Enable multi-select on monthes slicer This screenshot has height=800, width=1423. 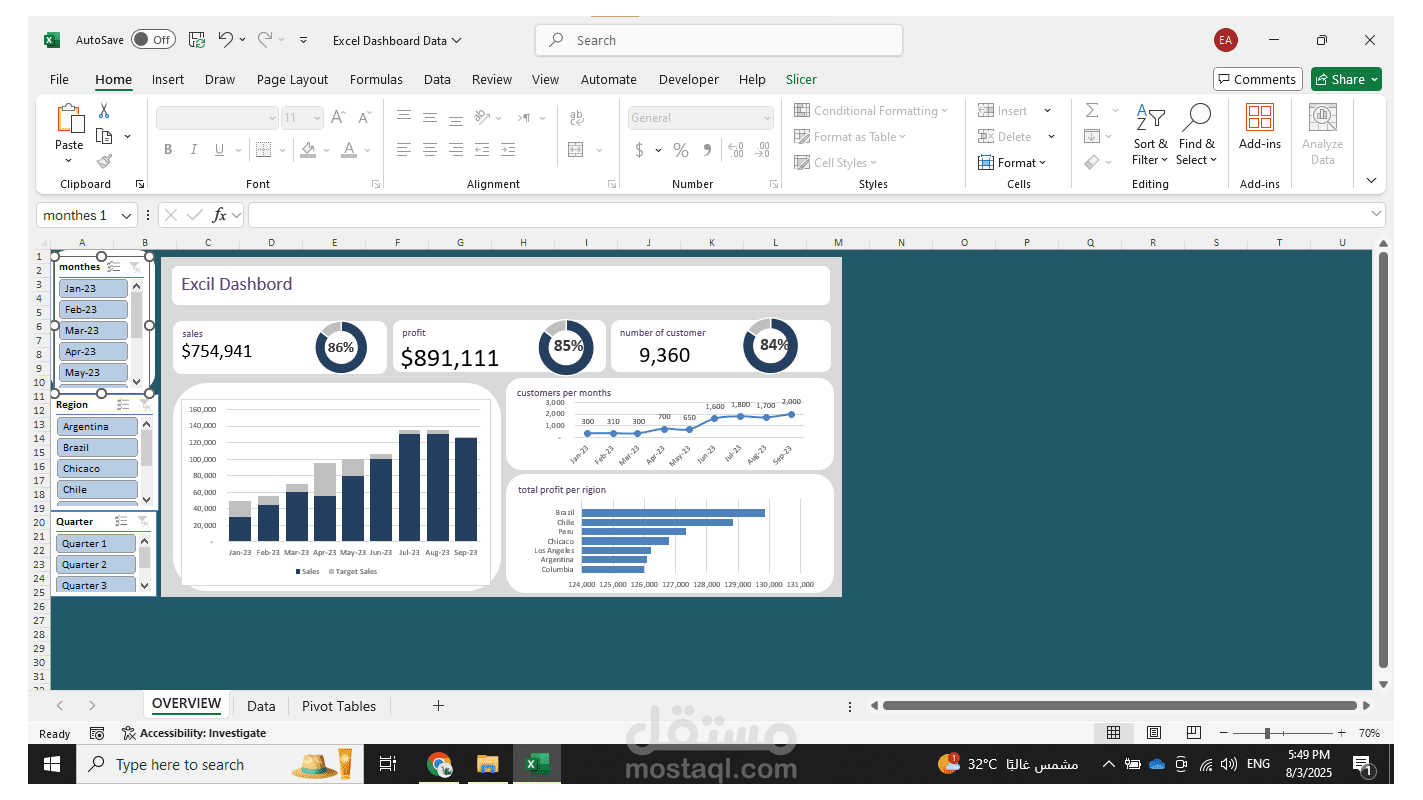(x=114, y=267)
